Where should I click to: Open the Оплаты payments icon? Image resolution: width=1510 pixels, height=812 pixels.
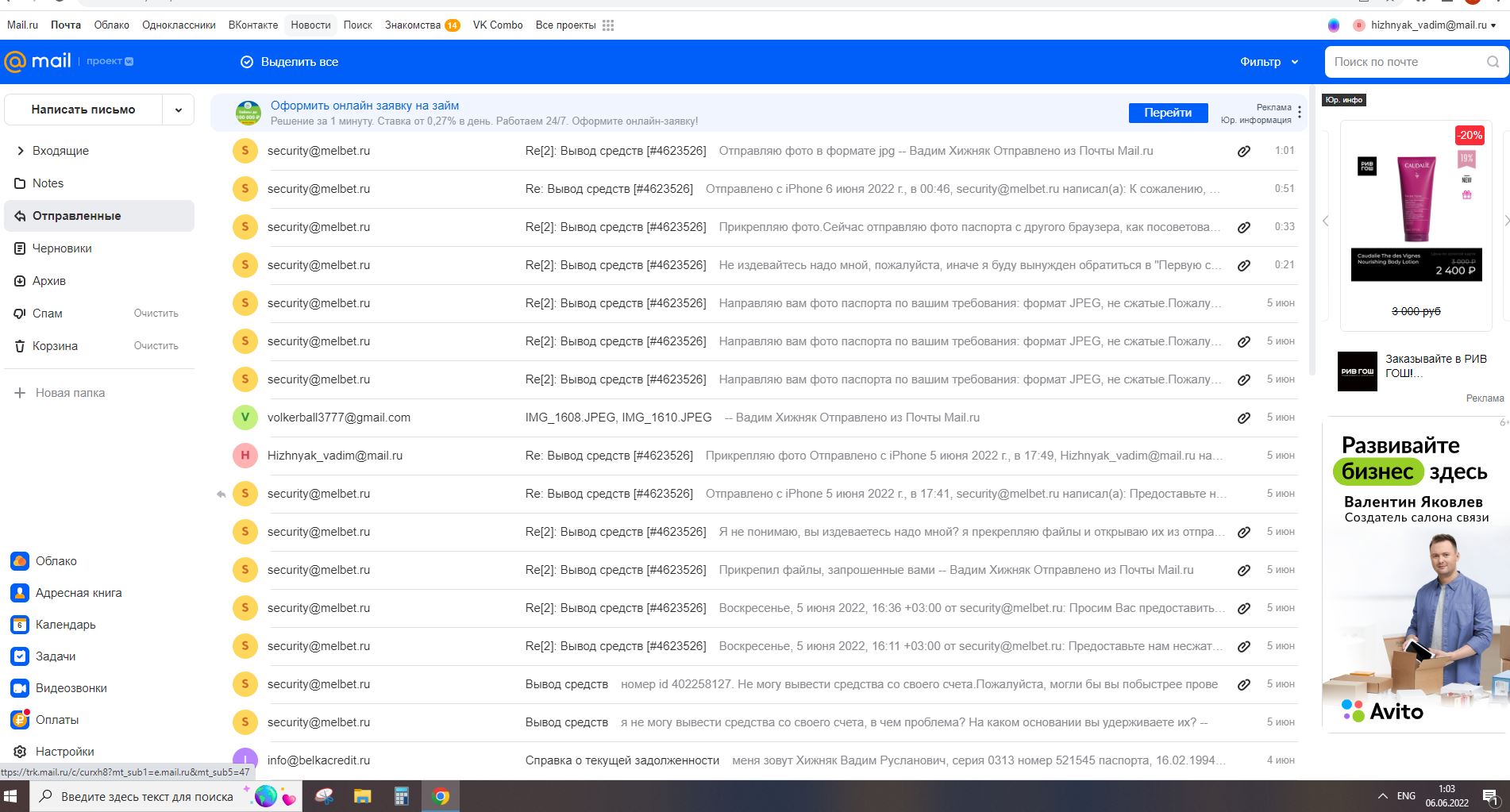(x=20, y=720)
